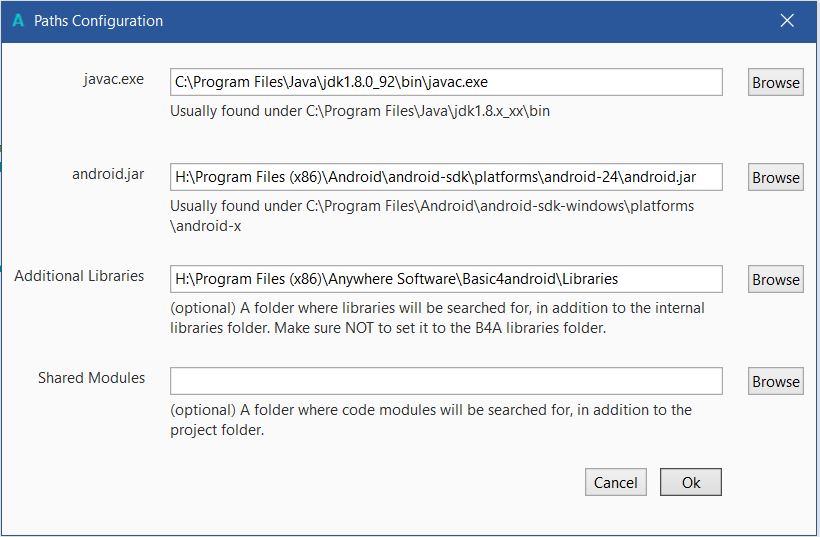Screen dimensions: 820x537
Task: Click the Additional Libraries label
Action: (x=79, y=276)
